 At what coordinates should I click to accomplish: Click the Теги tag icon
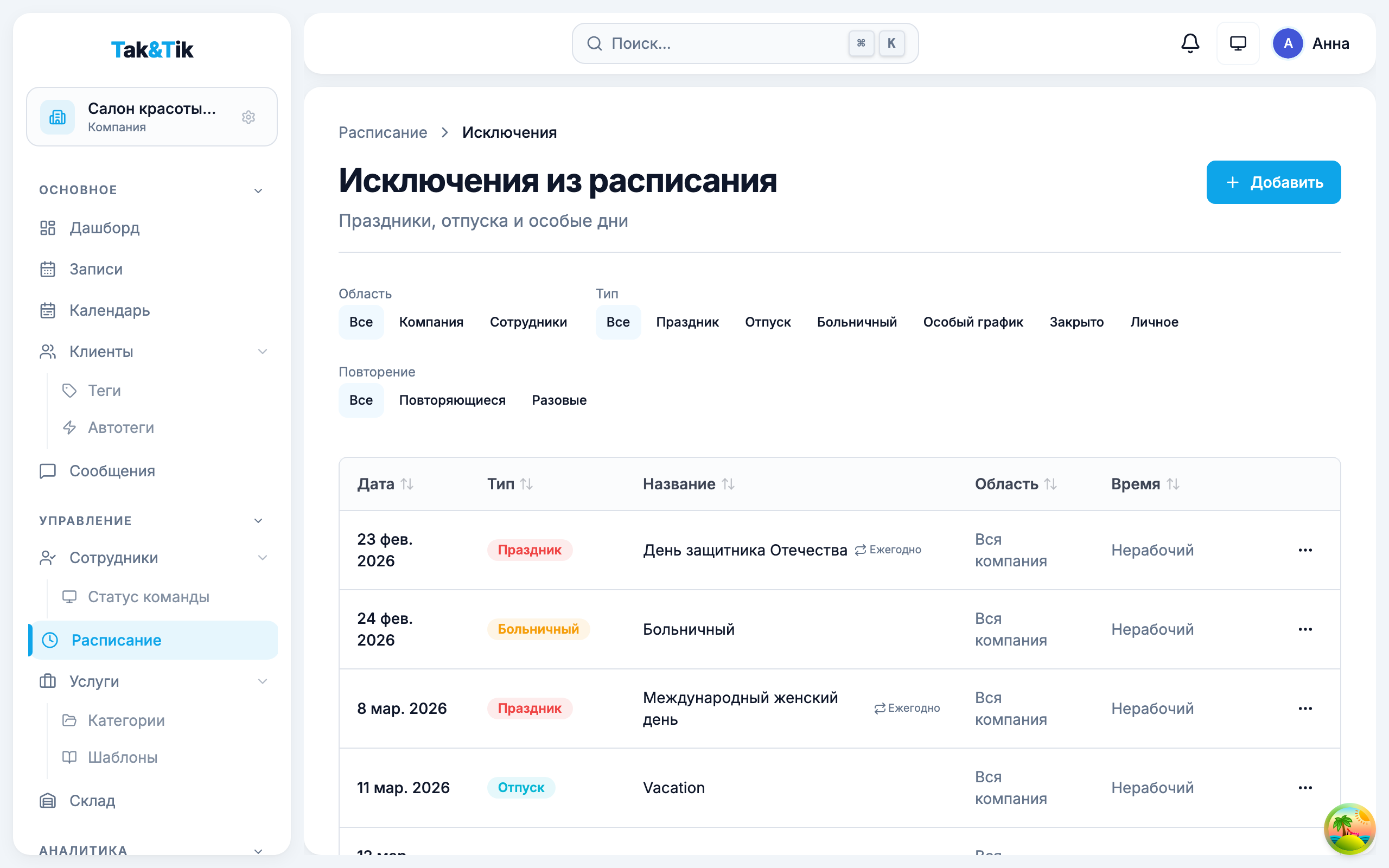tap(69, 391)
